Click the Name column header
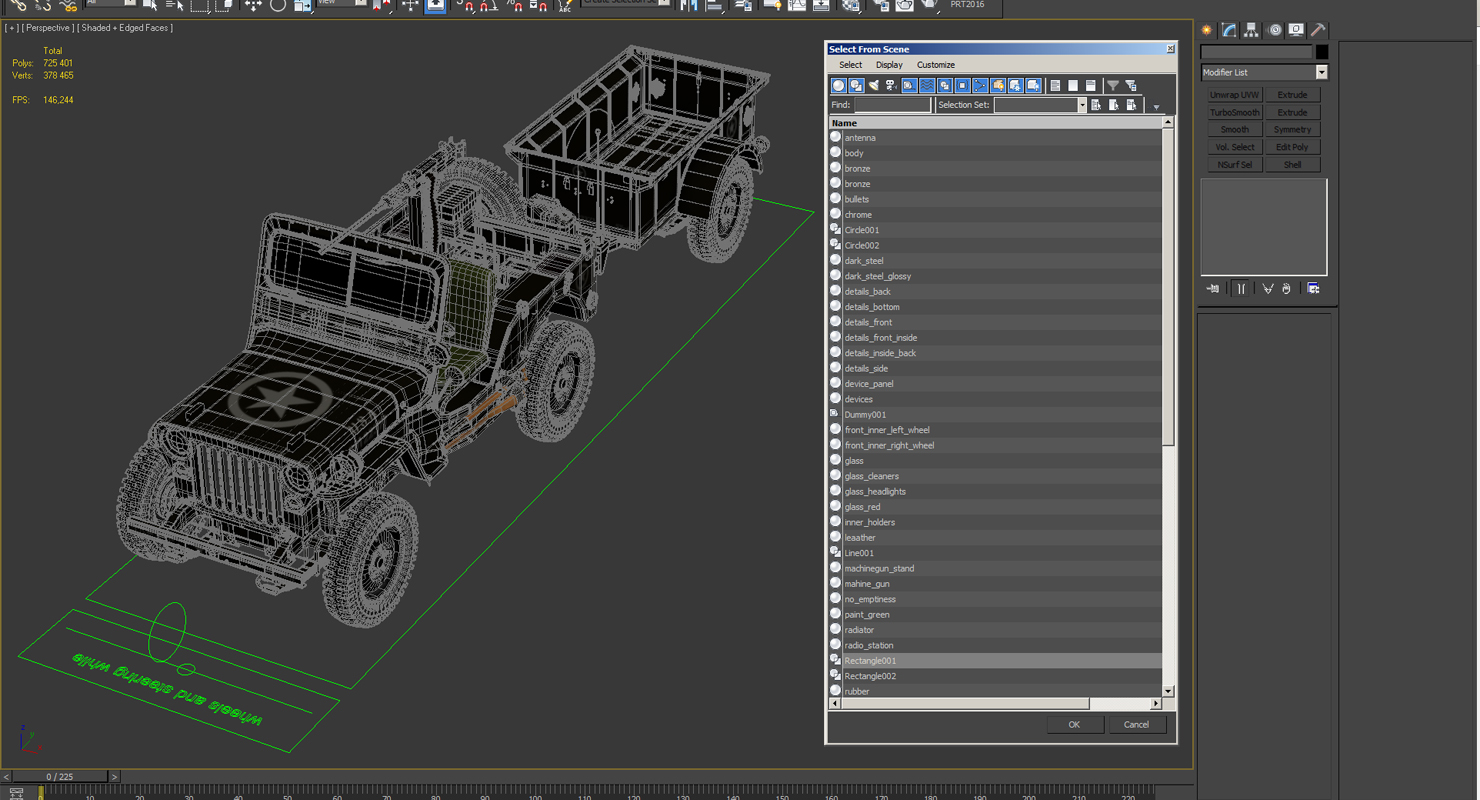 pos(995,123)
